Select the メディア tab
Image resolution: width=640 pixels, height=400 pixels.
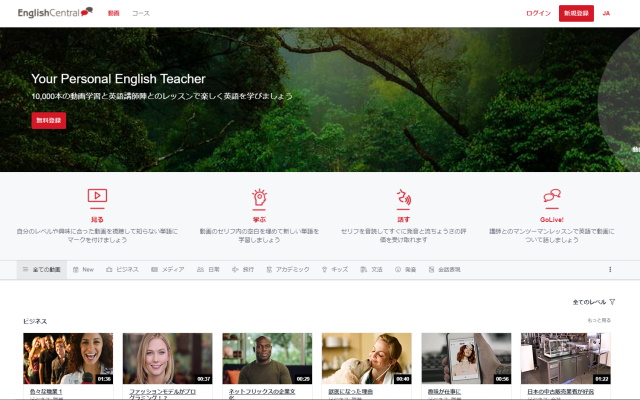(x=168, y=270)
